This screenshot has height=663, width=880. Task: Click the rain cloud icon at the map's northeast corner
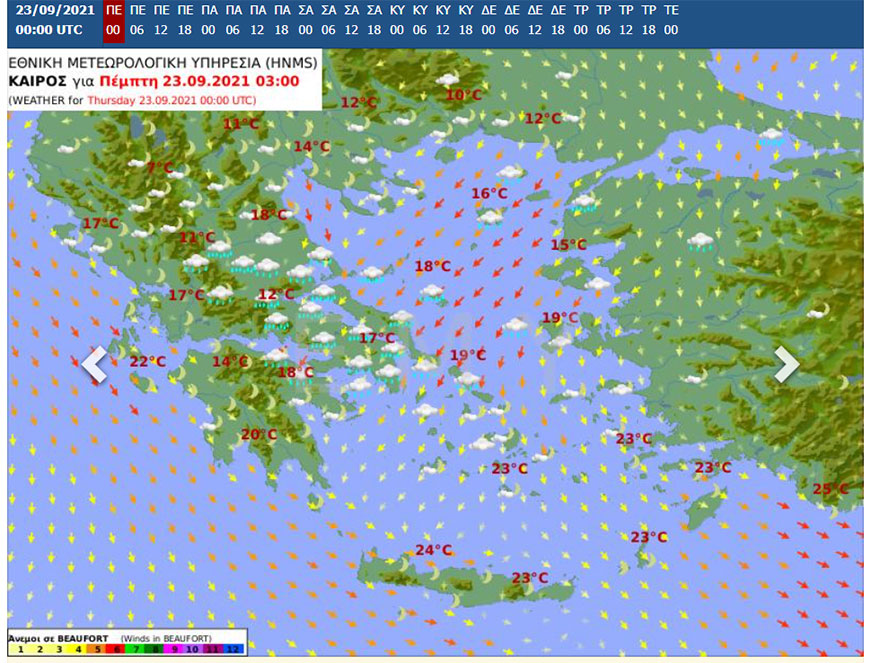[770, 137]
